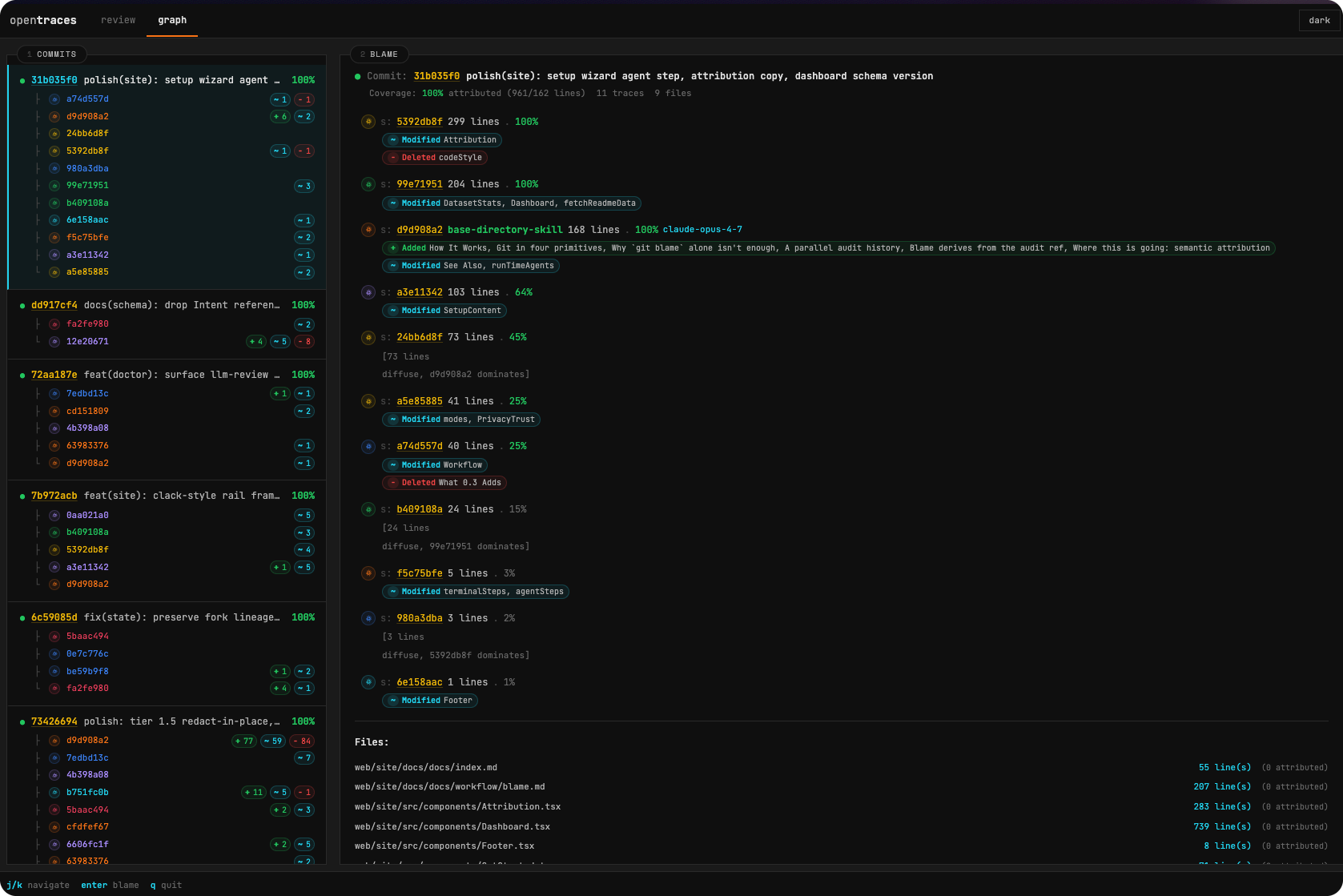Viewport: 1343px width, 896px height.
Task: Click the plus icon on the Added How It Works badge
Action: (x=392, y=247)
